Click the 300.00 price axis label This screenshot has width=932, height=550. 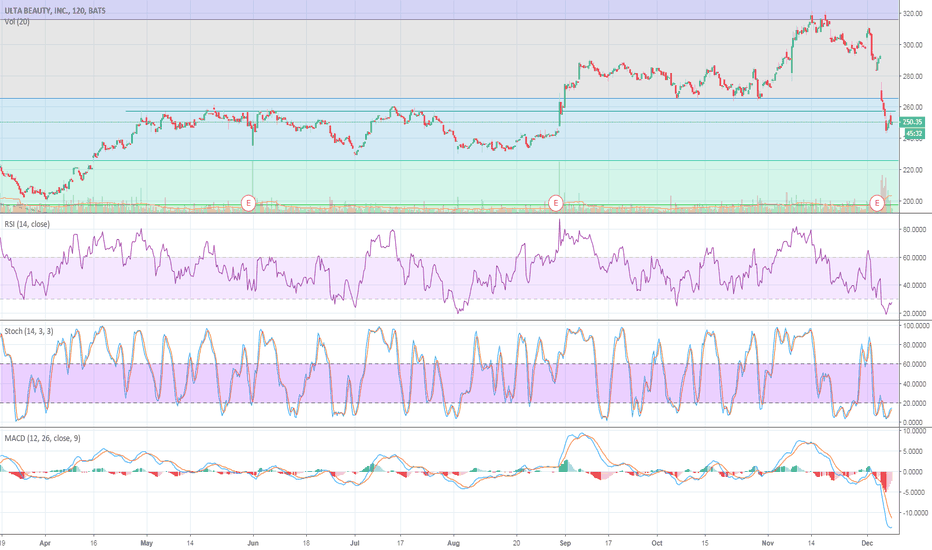913,45
